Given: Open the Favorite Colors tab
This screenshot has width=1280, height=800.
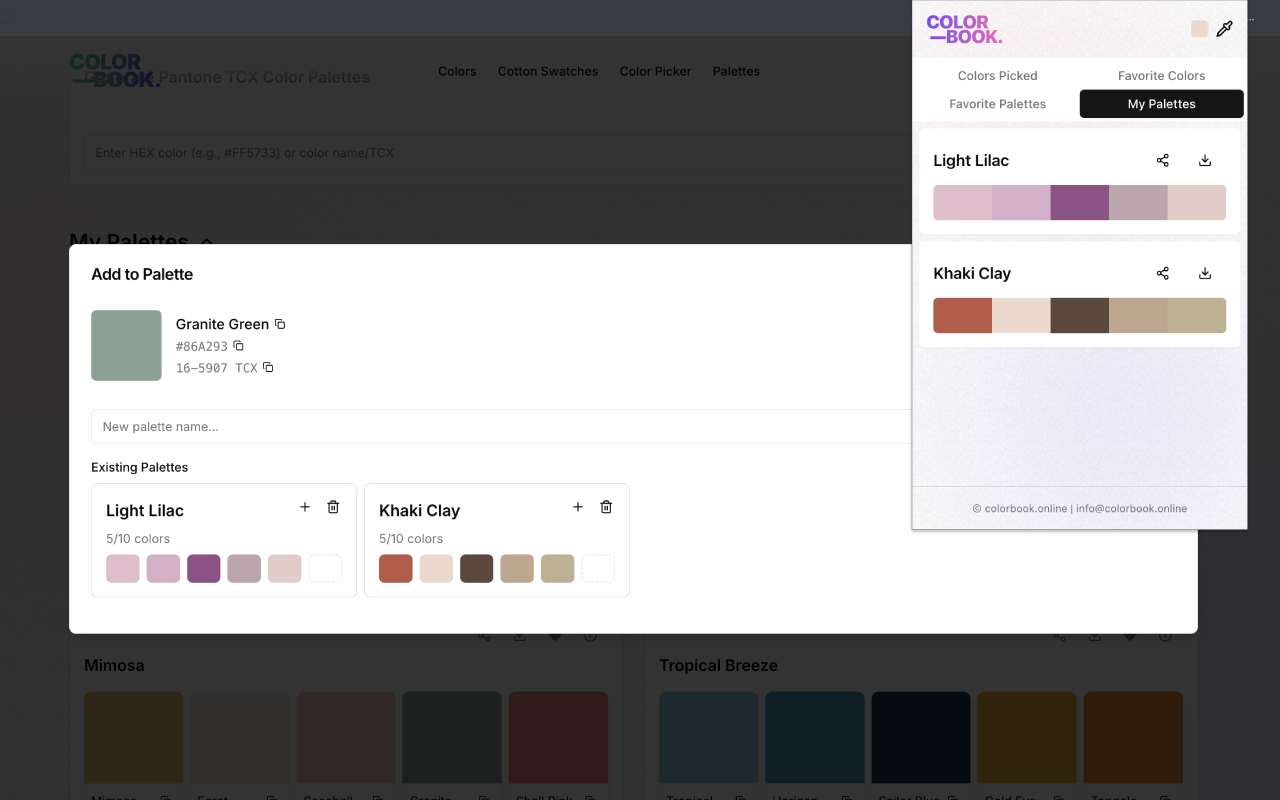Looking at the screenshot, I should click(1161, 75).
